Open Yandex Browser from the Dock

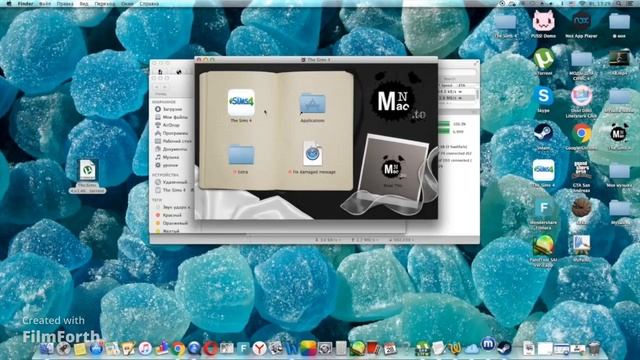(x=259, y=349)
